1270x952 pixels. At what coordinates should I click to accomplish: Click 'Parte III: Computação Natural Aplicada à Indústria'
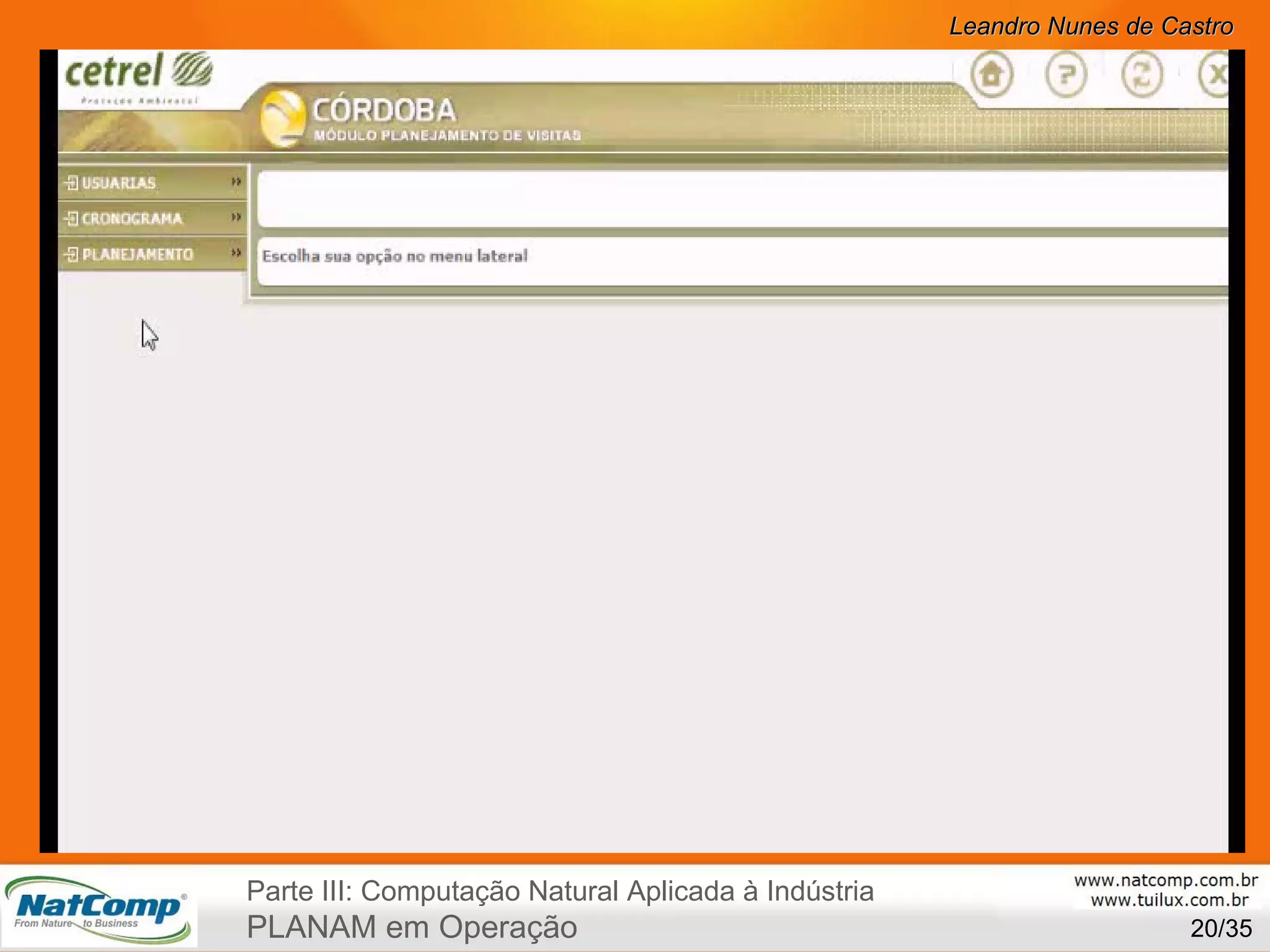pos(560,891)
